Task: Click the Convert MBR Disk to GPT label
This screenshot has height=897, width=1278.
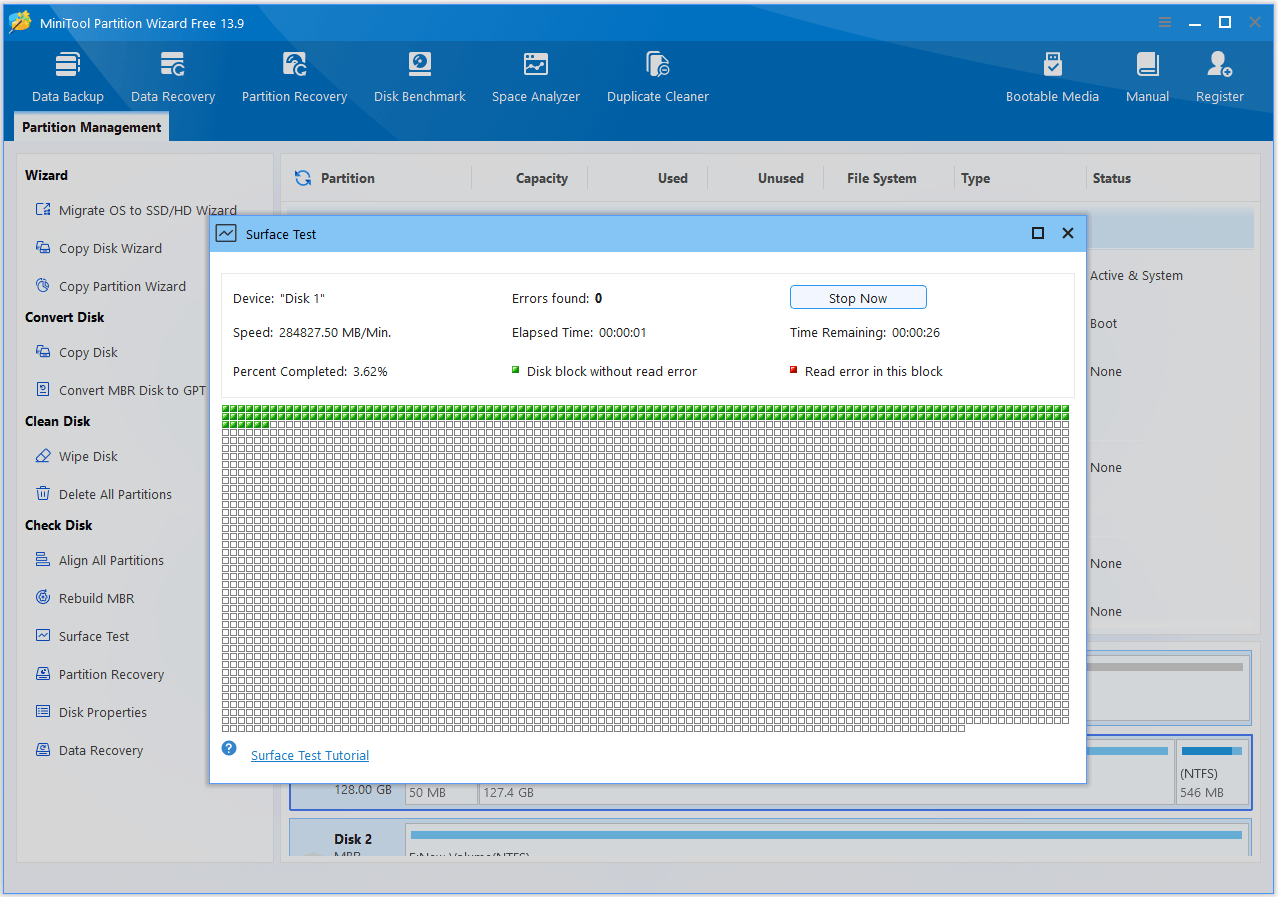Action: (x=132, y=390)
